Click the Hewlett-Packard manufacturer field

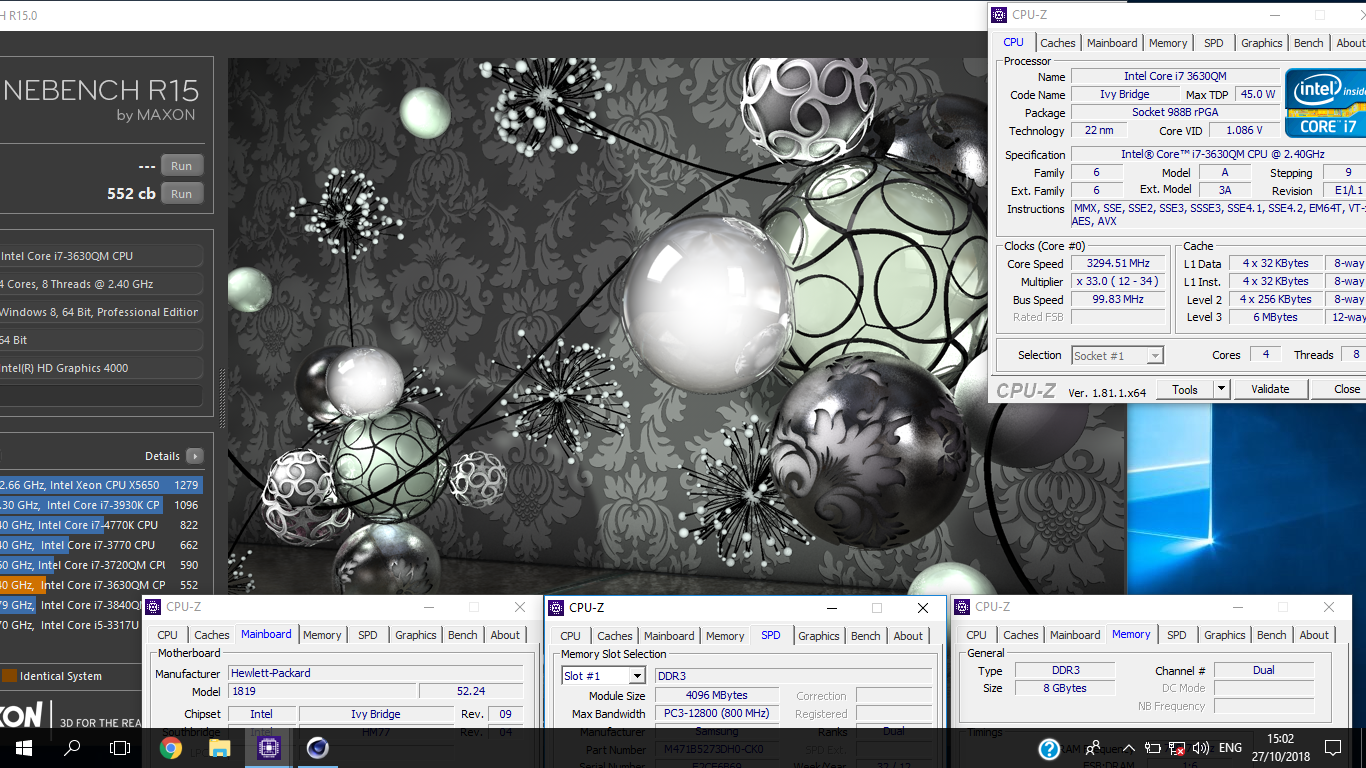coord(375,673)
